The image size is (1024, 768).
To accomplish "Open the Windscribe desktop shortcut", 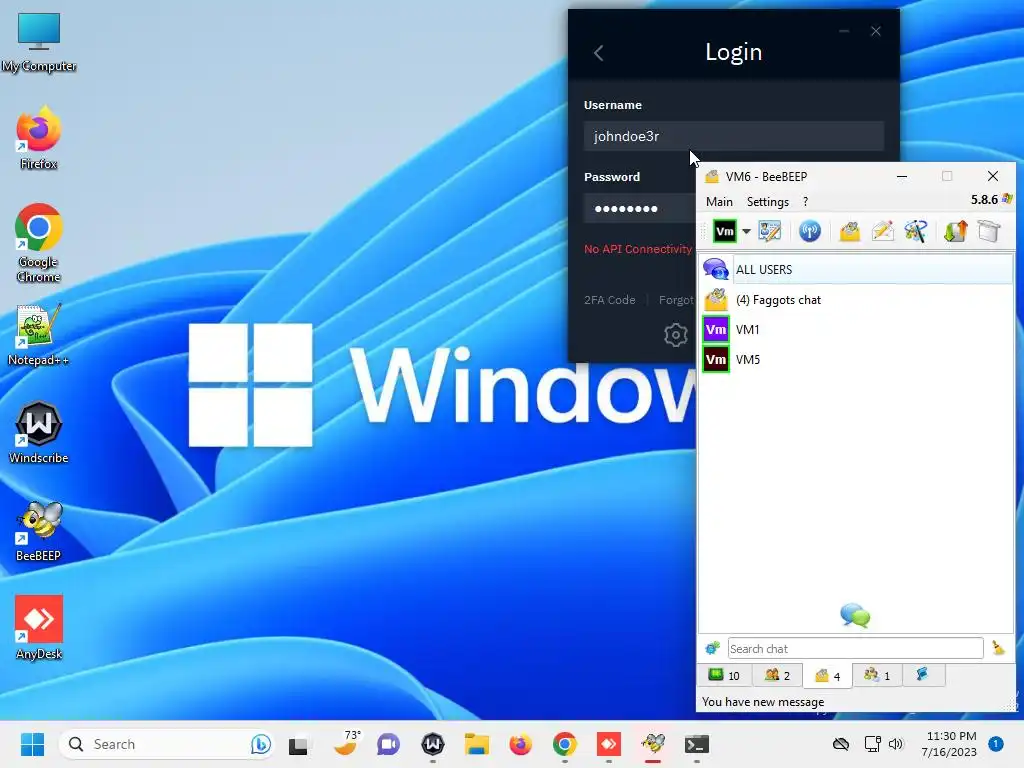I will (39, 432).
